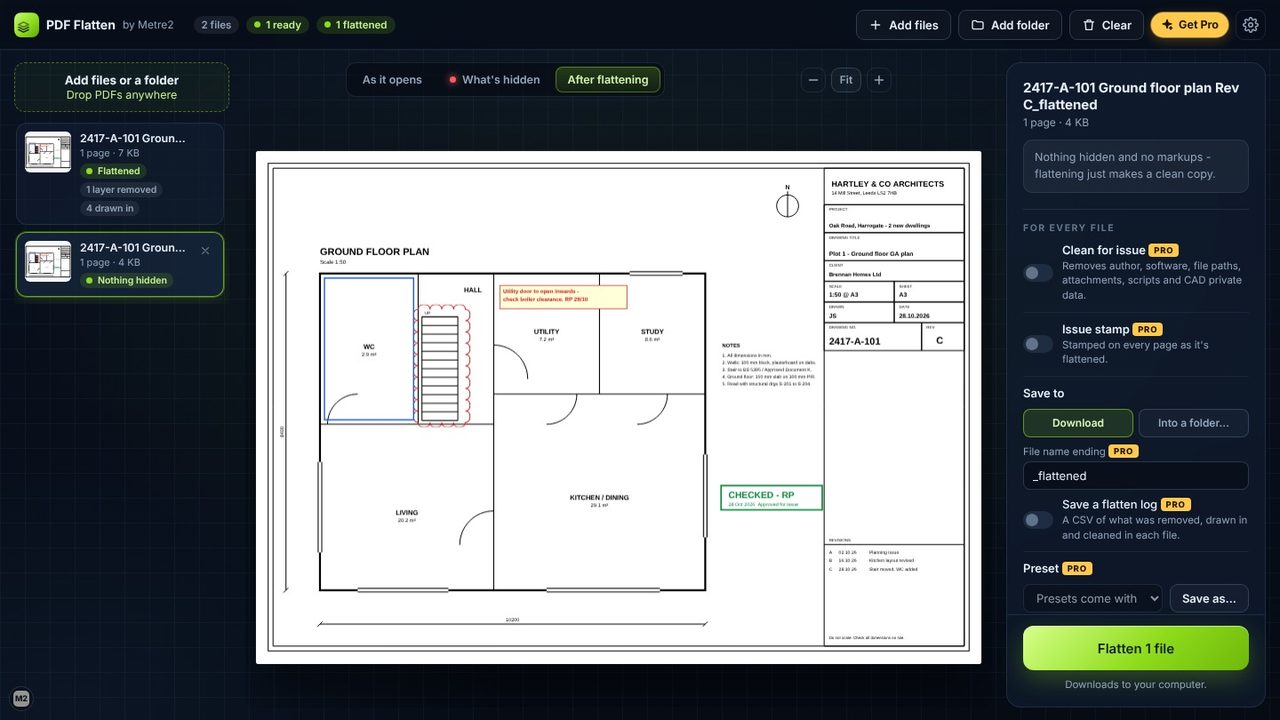Click the 1 ready status chip
The width and height of the screenshot is (1280, 720).
click(x=278, y=25)
